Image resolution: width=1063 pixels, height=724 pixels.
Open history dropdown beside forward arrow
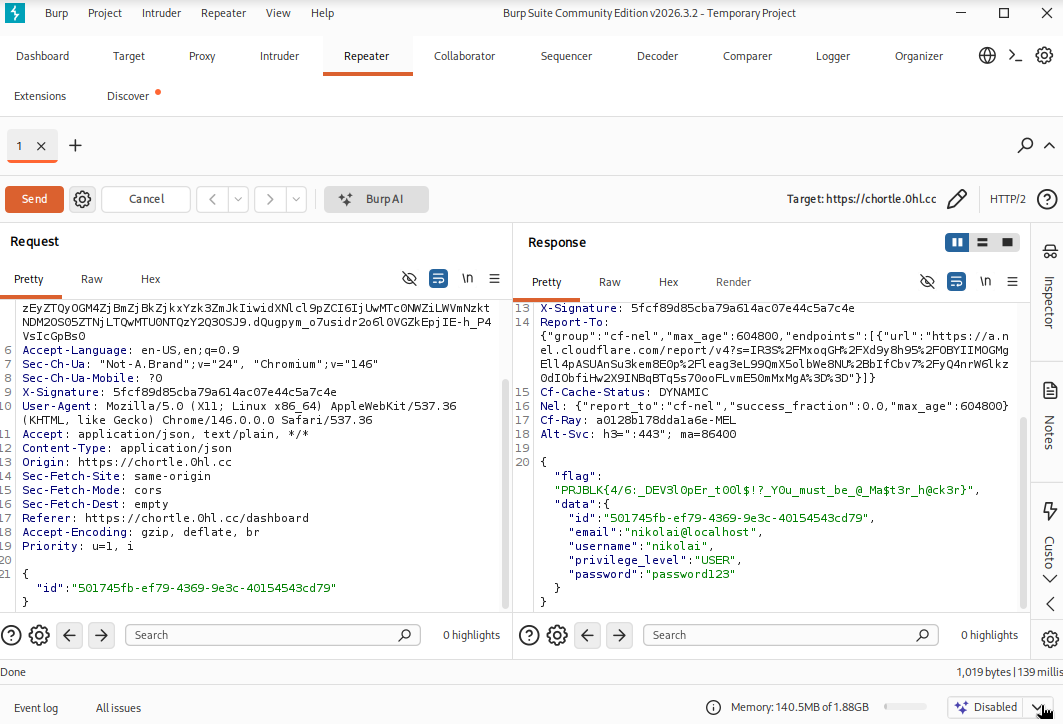coord(296,199)
